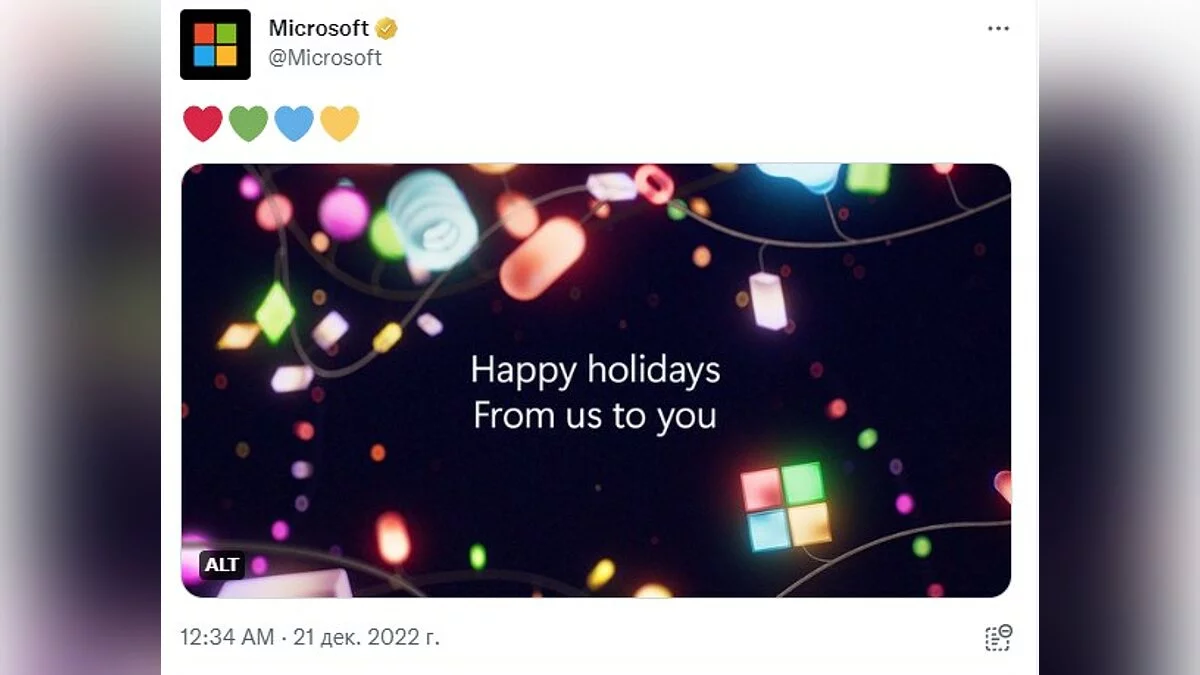Click the blue heart emoji
The width and height of the screenshot is (1200, 675).
tap(294, 124)
